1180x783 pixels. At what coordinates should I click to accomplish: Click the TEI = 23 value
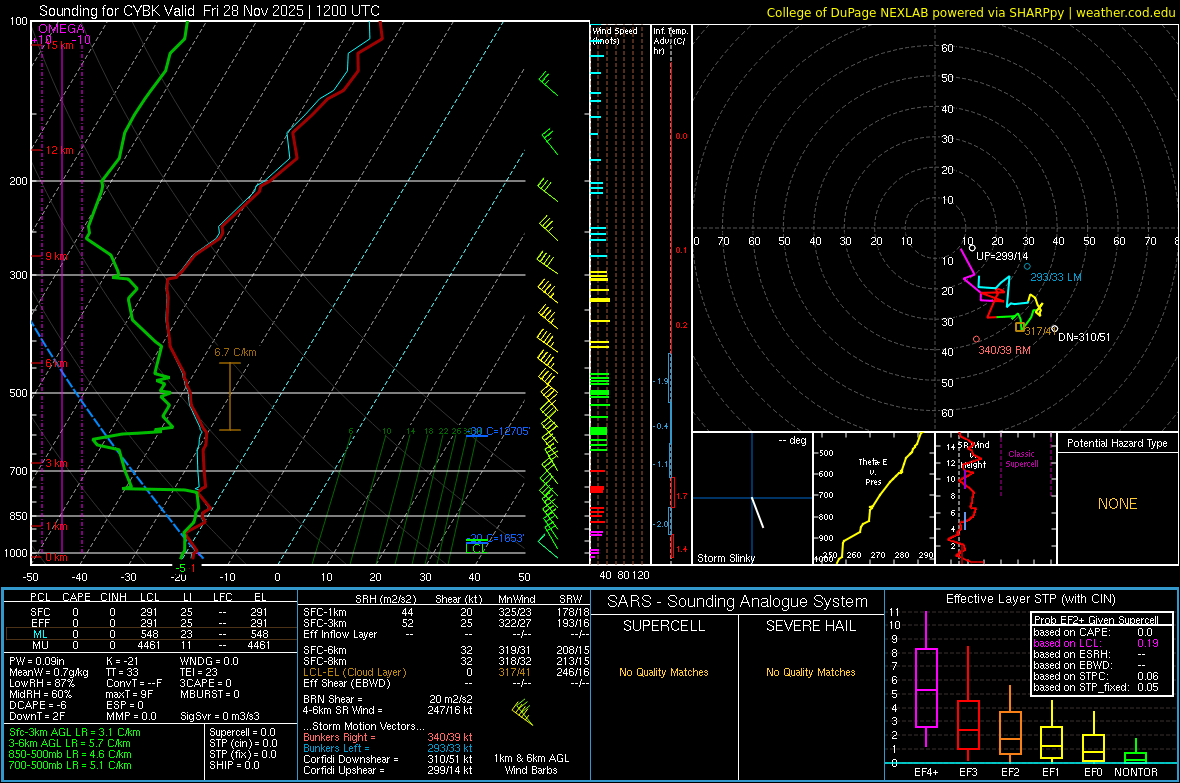click(x=199, y=672)
